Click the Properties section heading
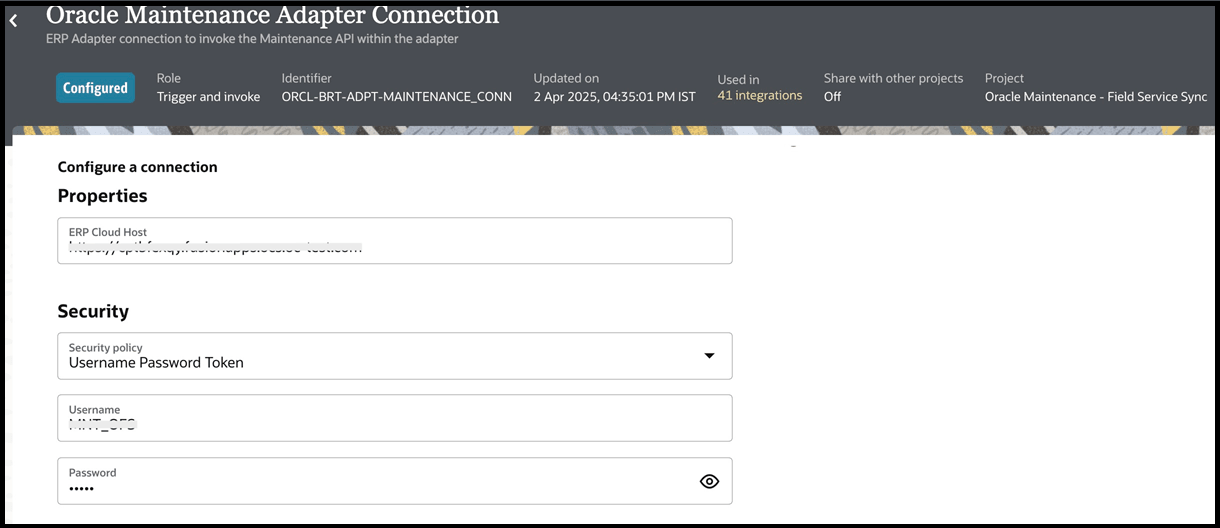Viewport: 1220px width, 528px height. [102, 196]
